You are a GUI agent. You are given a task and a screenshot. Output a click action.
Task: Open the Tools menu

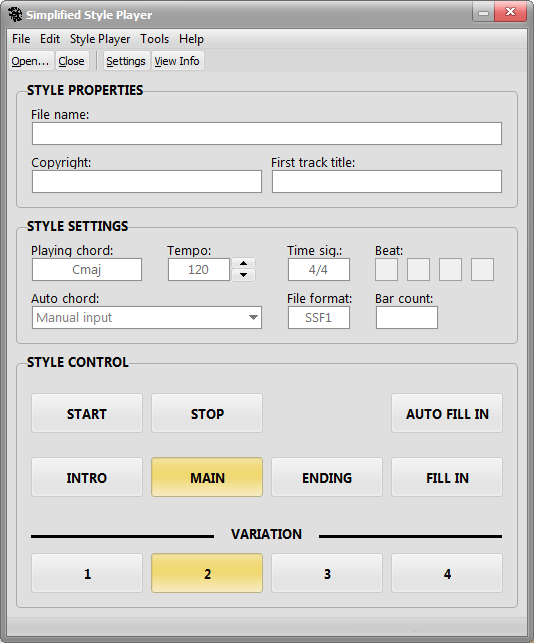tap(154, 39)
